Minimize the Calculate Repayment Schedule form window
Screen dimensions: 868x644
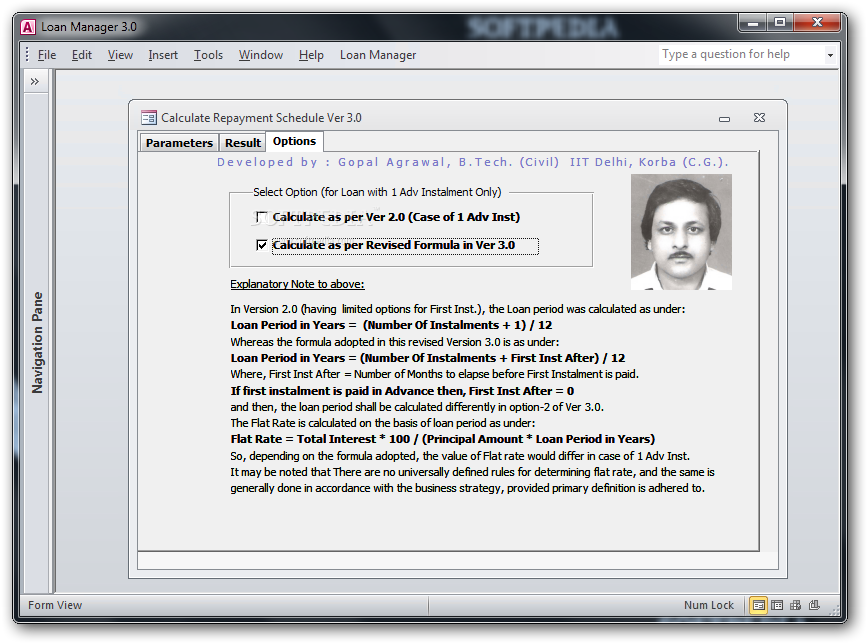[724, 119]
